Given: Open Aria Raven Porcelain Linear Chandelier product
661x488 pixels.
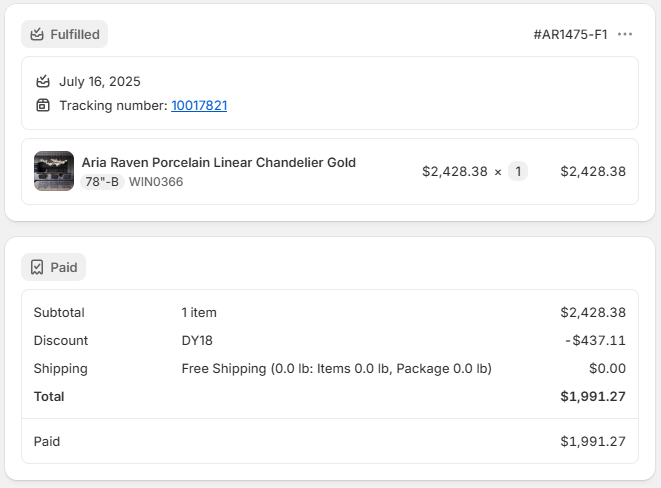Looking at the screenshot, I should point(218,162).
